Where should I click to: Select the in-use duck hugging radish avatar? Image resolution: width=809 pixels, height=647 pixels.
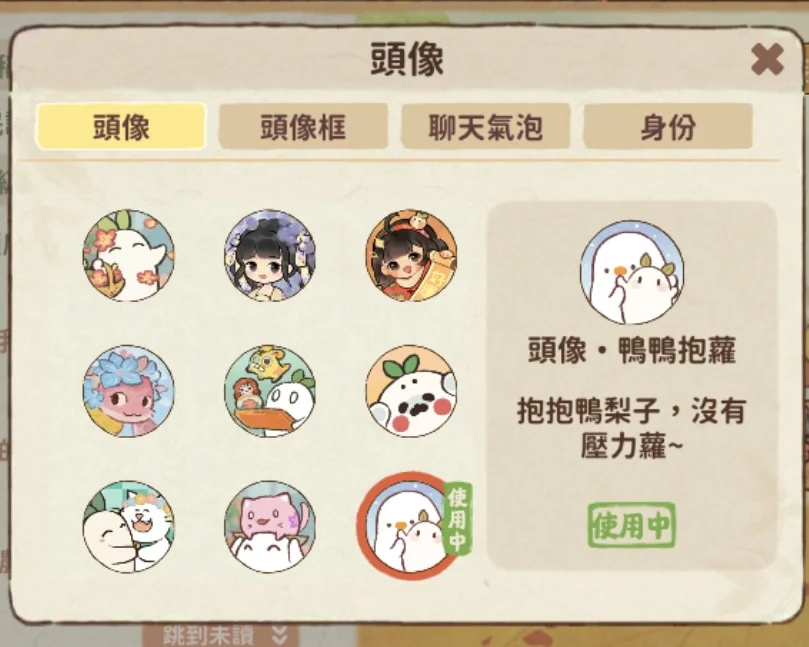point(410,526)
